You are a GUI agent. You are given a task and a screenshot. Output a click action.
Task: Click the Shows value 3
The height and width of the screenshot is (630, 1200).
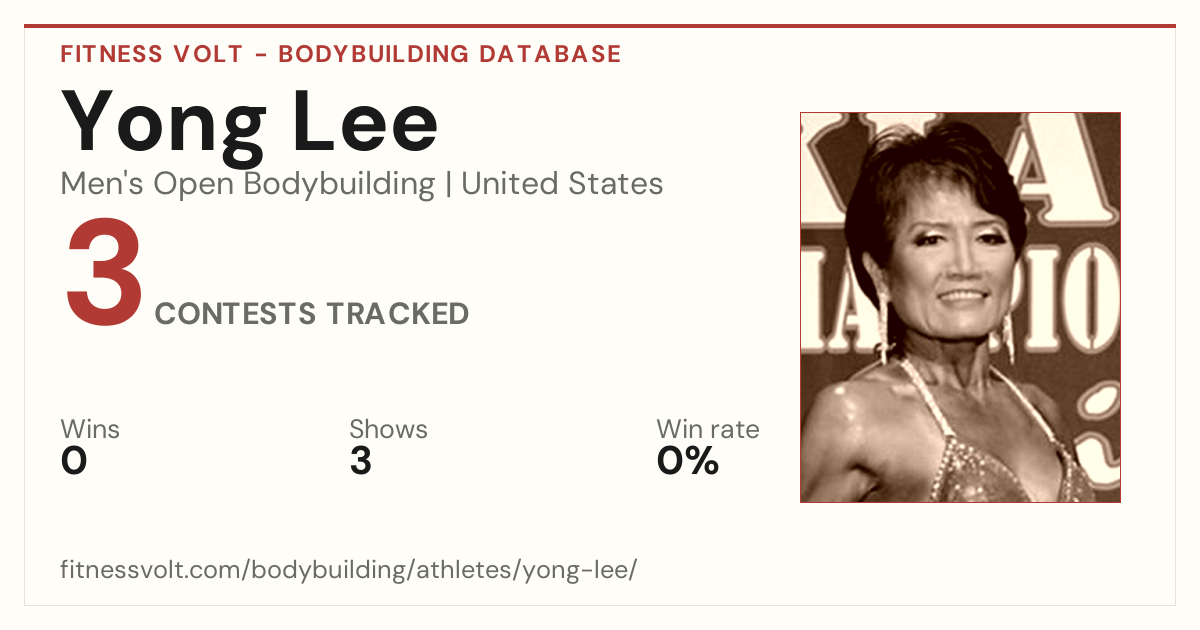coord(360,462)
